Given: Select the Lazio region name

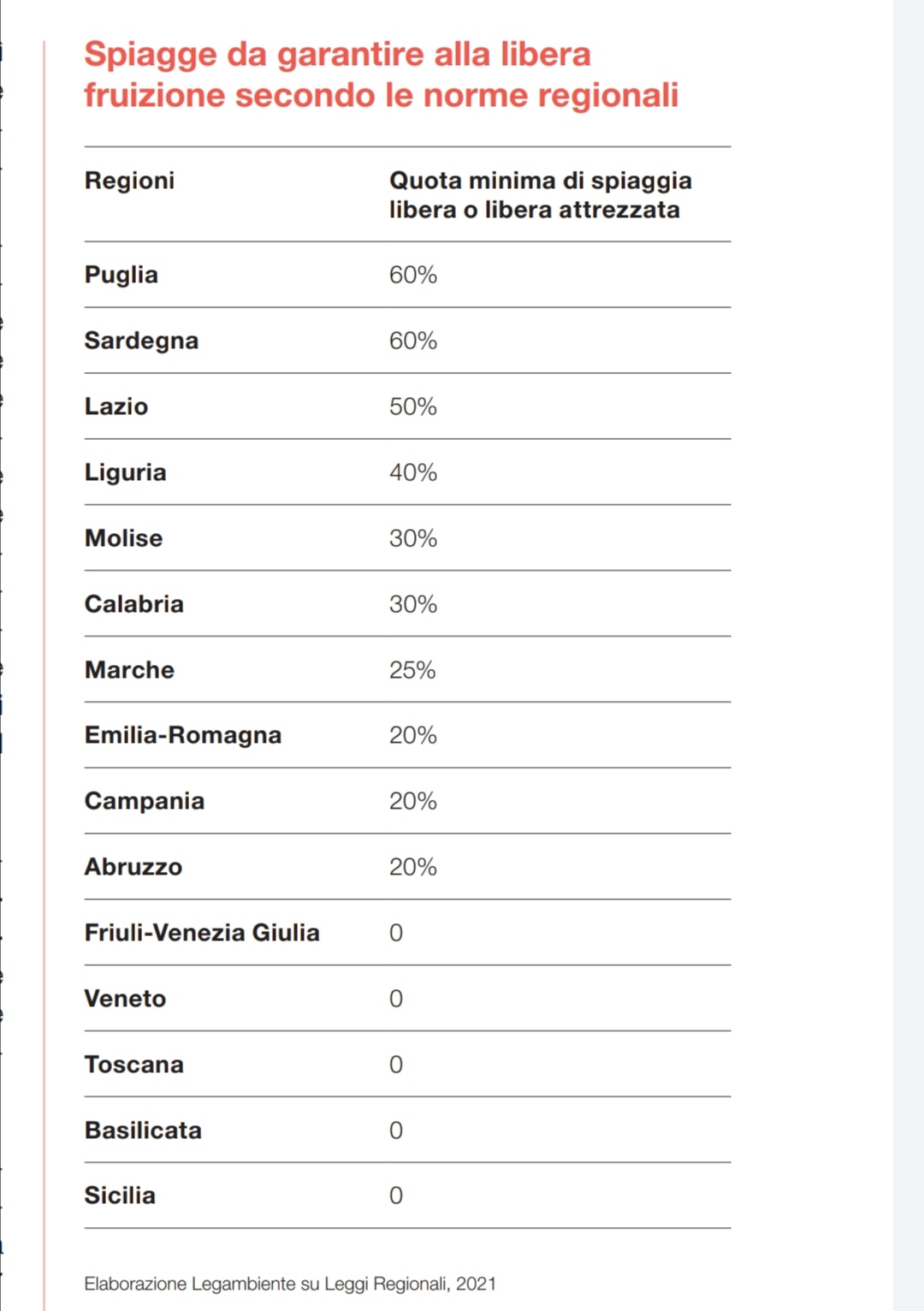Looking at the screenshot, I should 115,406.
